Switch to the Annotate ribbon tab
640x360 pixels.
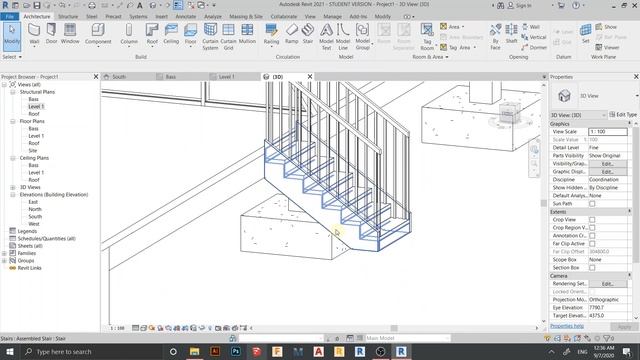coord(186,16)
